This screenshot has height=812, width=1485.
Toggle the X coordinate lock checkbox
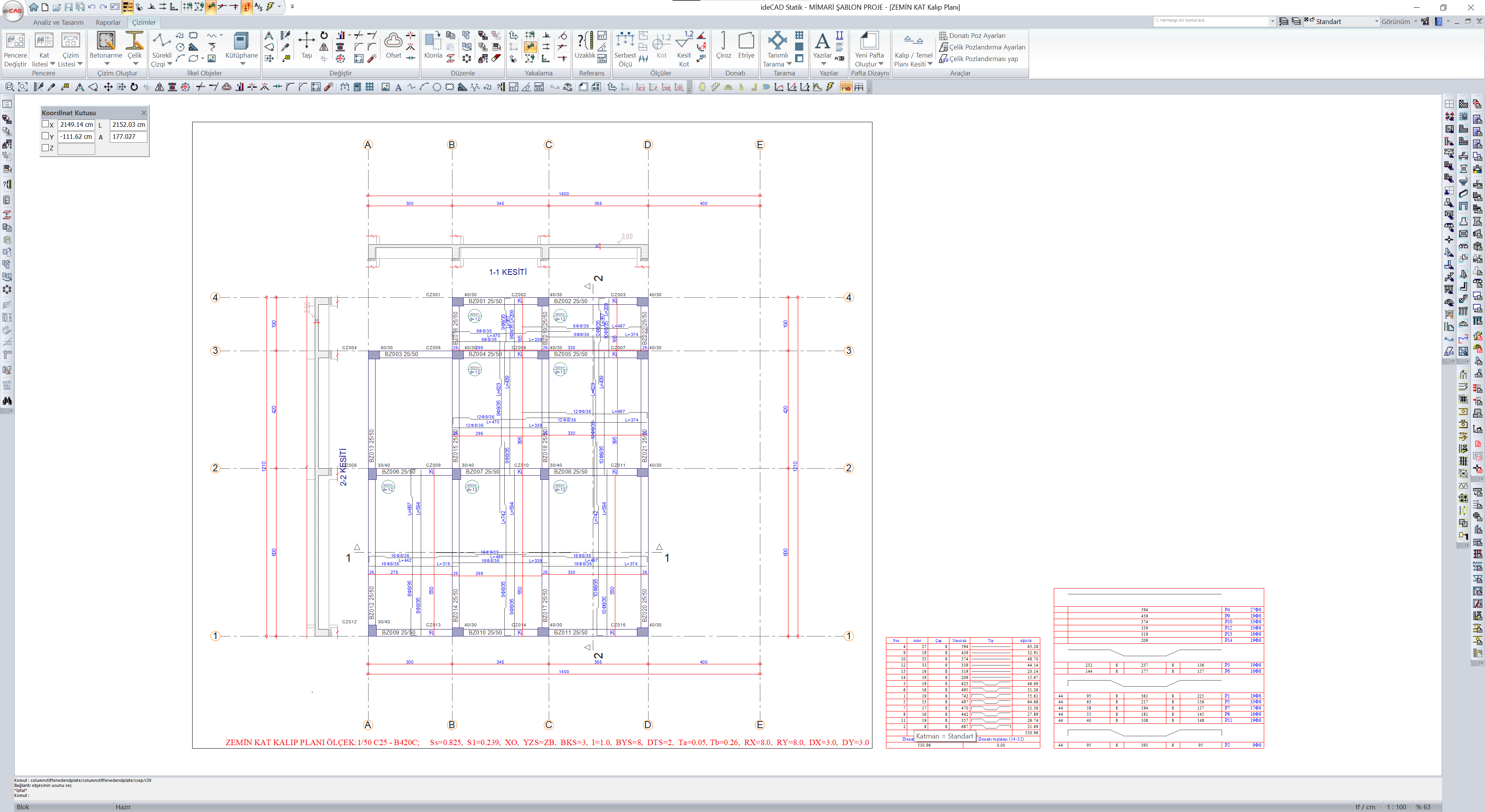(x=46, y=124)
